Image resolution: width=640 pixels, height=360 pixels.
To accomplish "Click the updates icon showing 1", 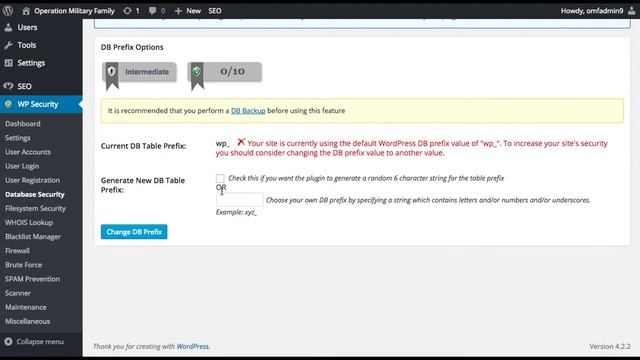I will (x=127, y=11).
